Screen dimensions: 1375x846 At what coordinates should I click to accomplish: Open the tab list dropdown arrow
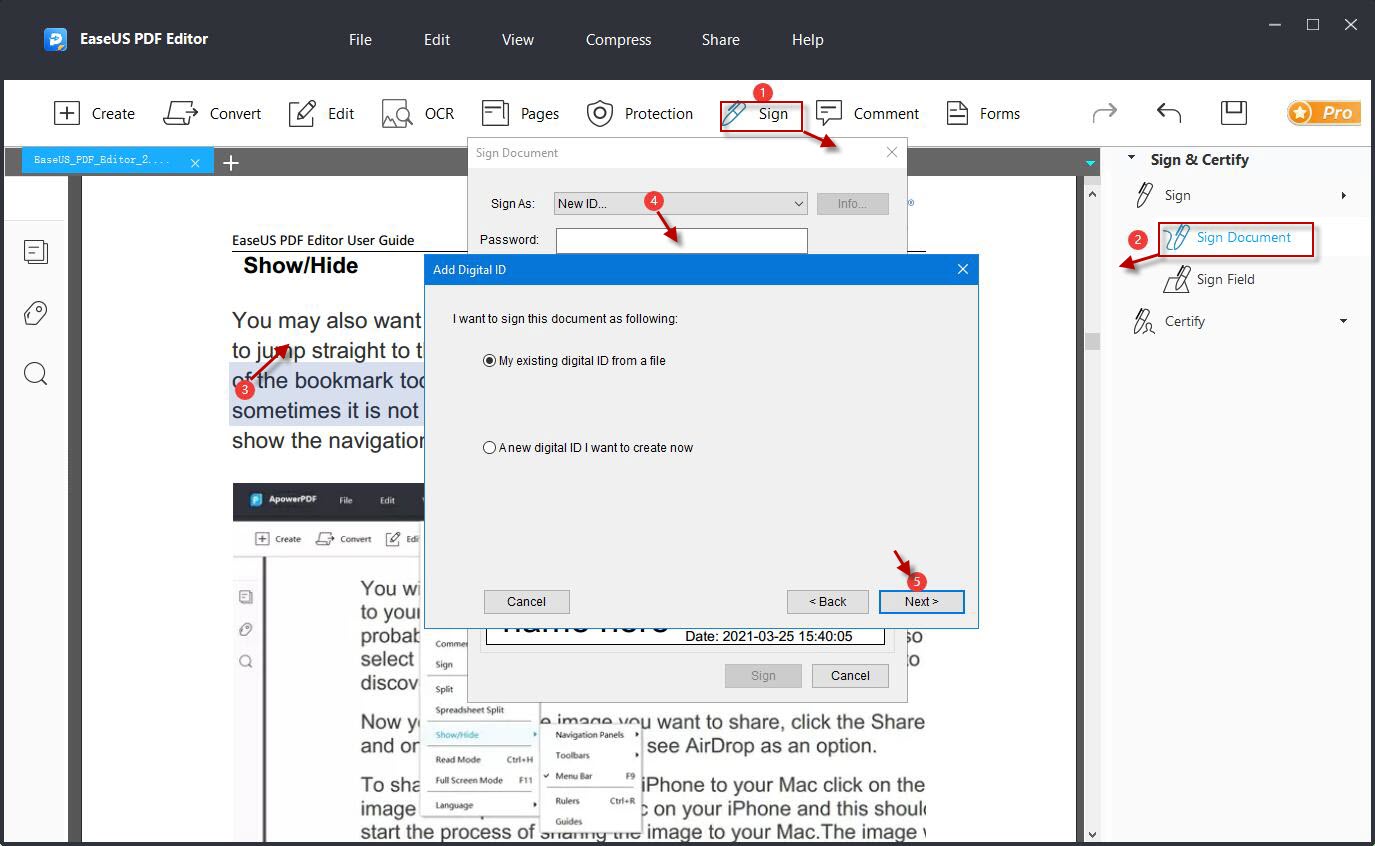coord(1090,162)
